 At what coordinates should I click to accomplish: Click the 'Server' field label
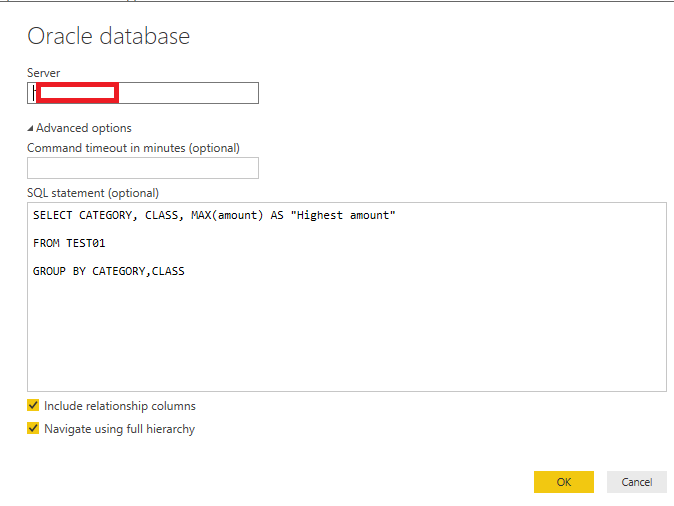pyautogui.click(x=43, y=73)
